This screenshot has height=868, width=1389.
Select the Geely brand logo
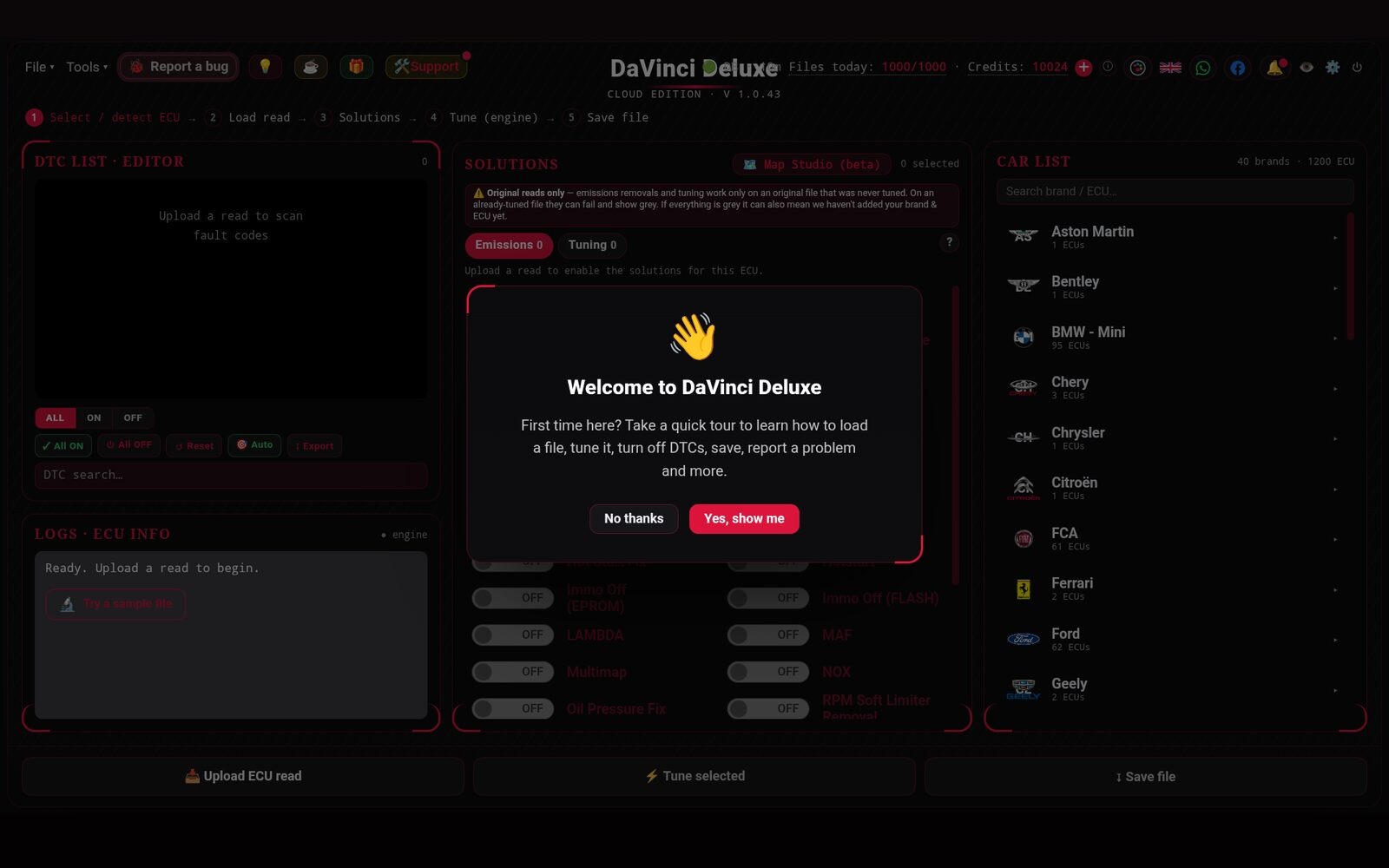(1024, 689)
